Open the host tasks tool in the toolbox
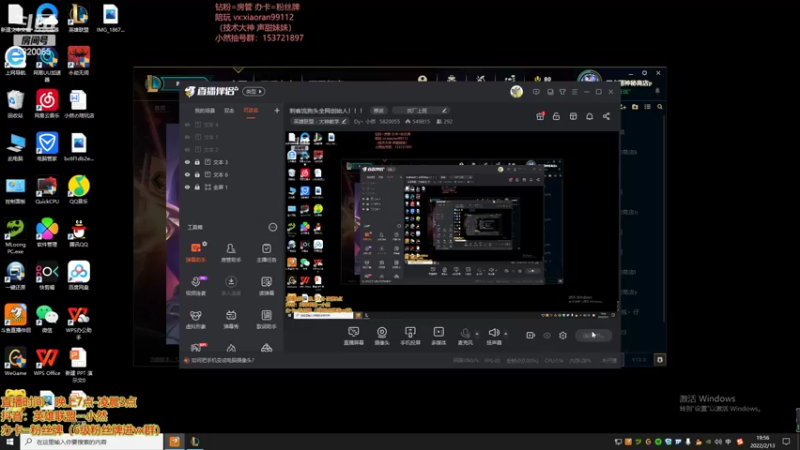 (266, 253)
